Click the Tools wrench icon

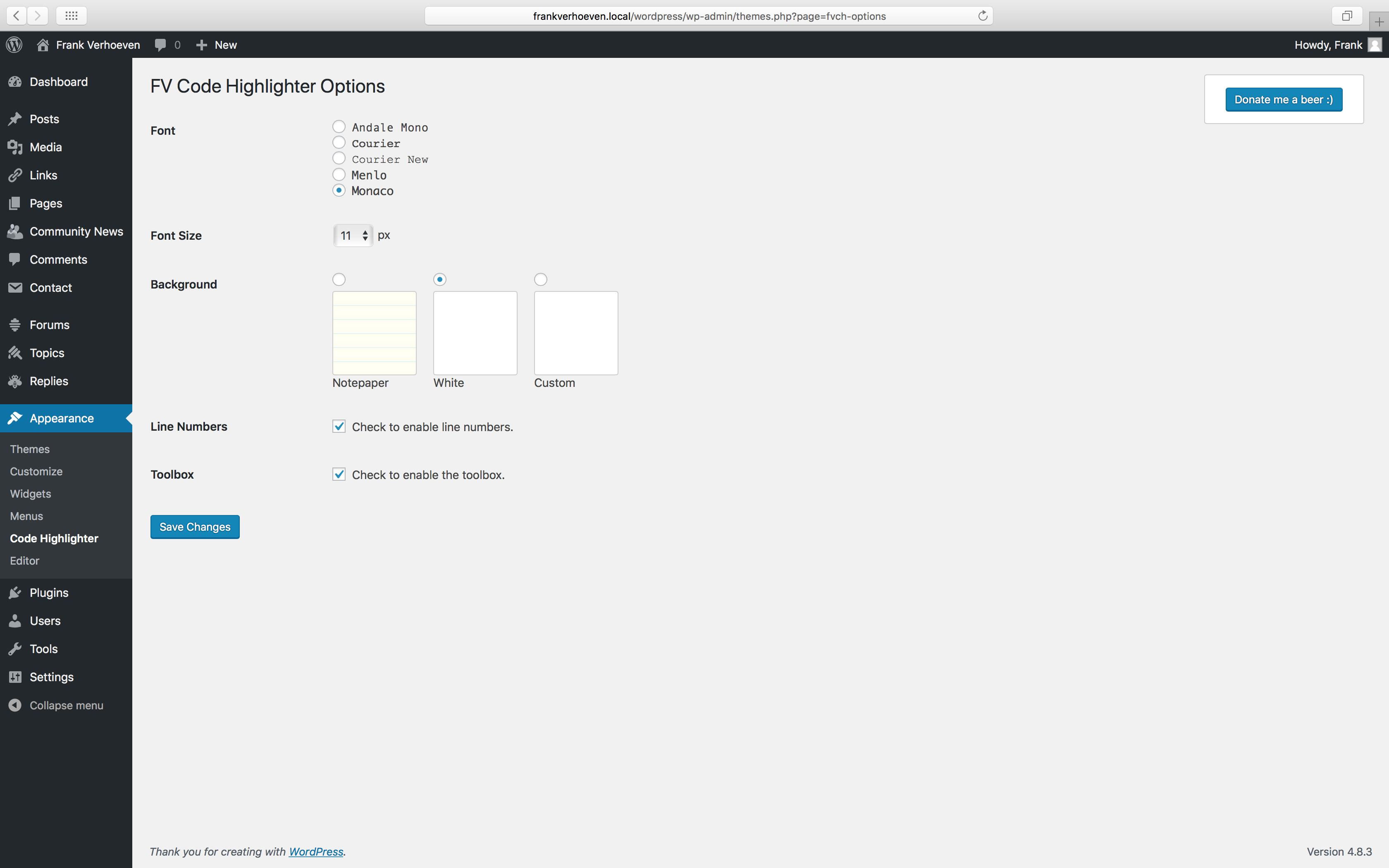pos(15,649)
